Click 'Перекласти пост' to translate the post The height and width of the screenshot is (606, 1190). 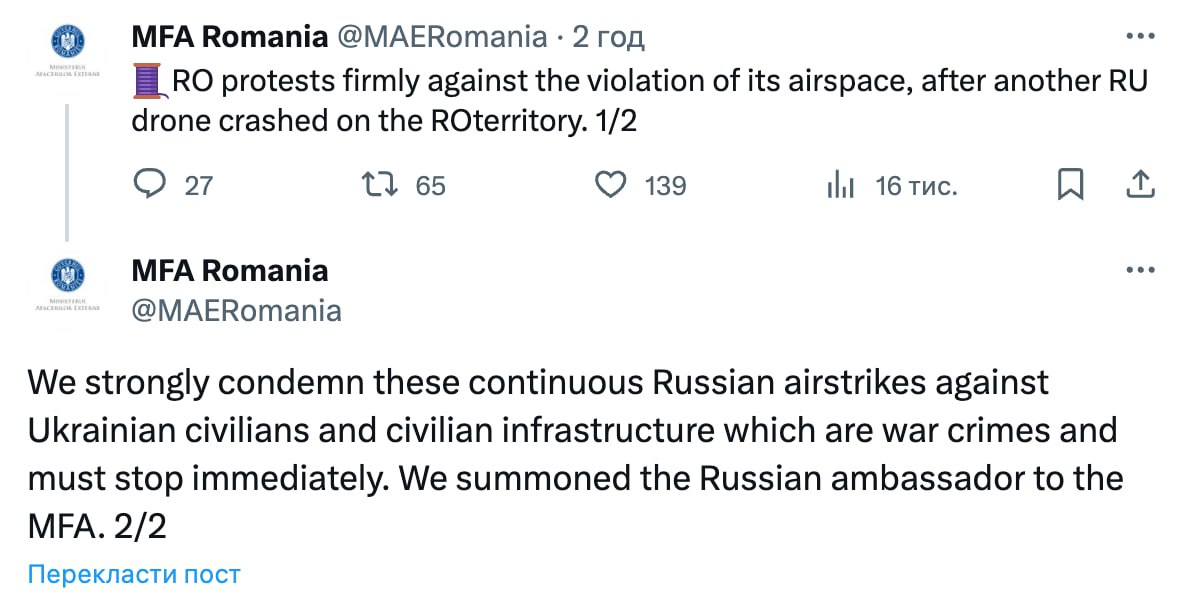coord(134,574)
